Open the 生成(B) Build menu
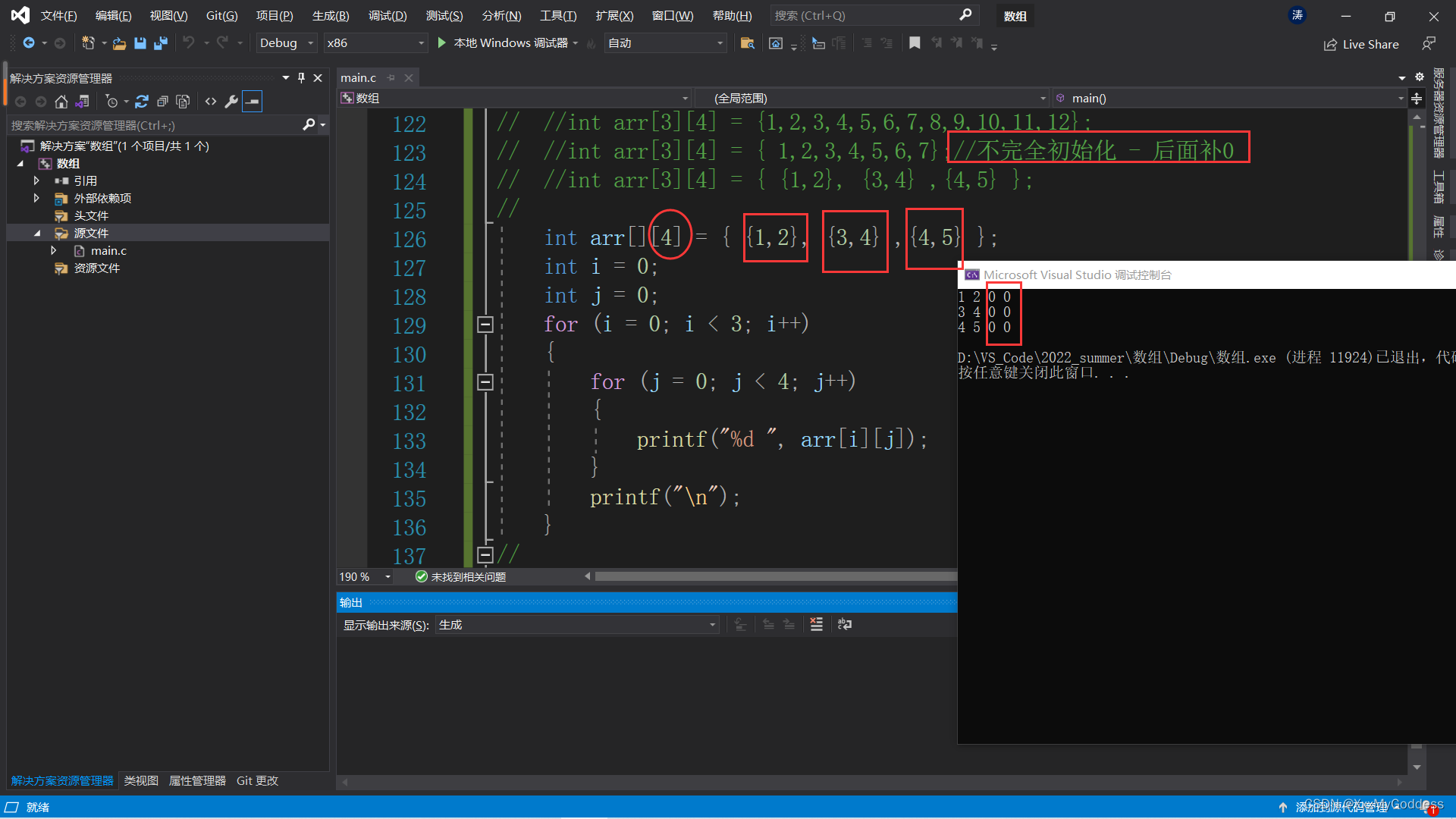 [330, 15]
